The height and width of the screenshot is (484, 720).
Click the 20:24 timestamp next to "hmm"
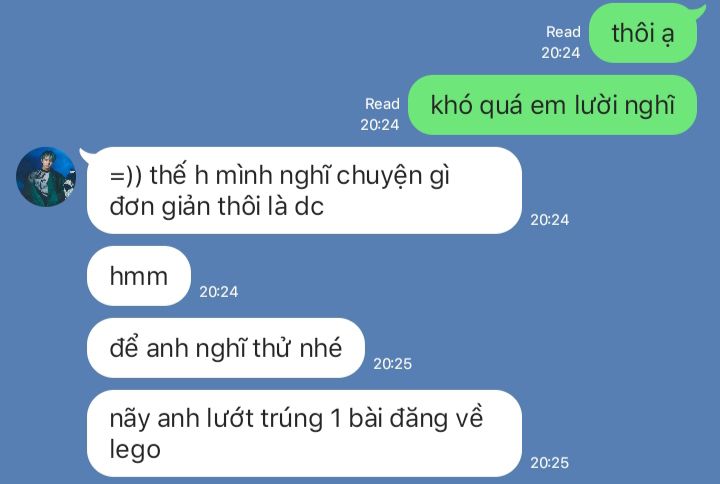pyautogui.click(x=219, y=292)
